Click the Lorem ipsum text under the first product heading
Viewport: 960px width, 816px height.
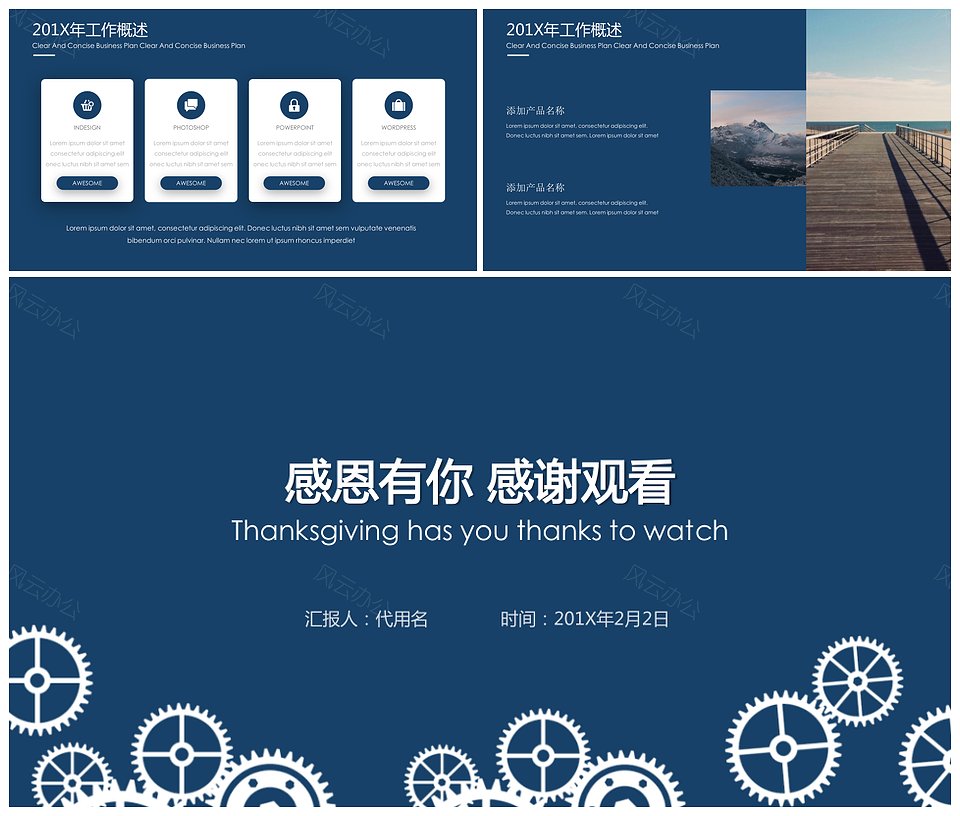[x=582, y=130]
